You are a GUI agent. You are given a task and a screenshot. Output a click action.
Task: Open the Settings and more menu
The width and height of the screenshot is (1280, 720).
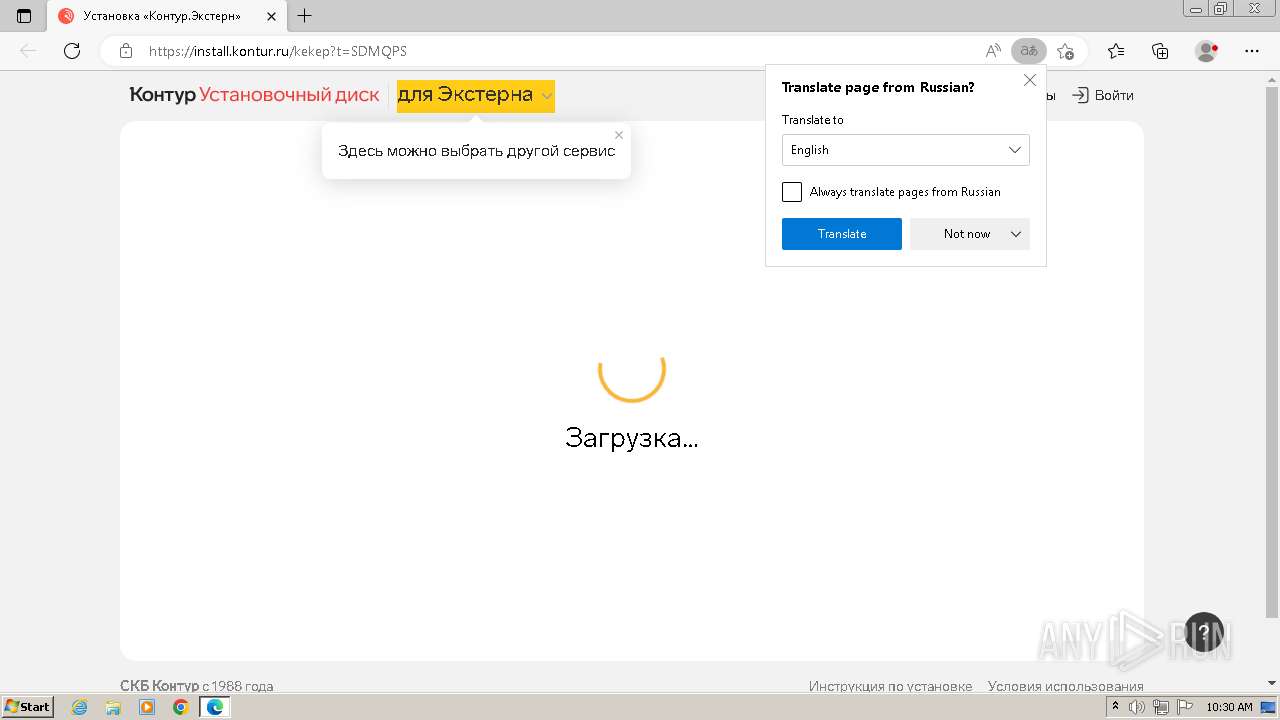(x=1251, y=51)
